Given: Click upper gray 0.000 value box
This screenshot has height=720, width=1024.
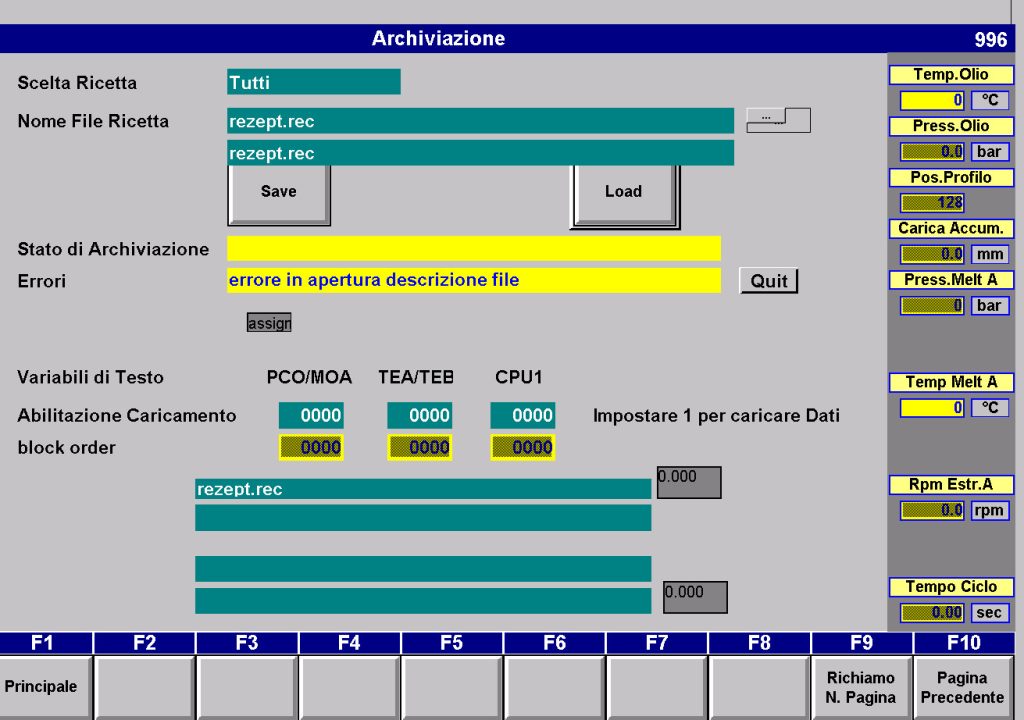Looking at the screenshot, I should point(689,482).
